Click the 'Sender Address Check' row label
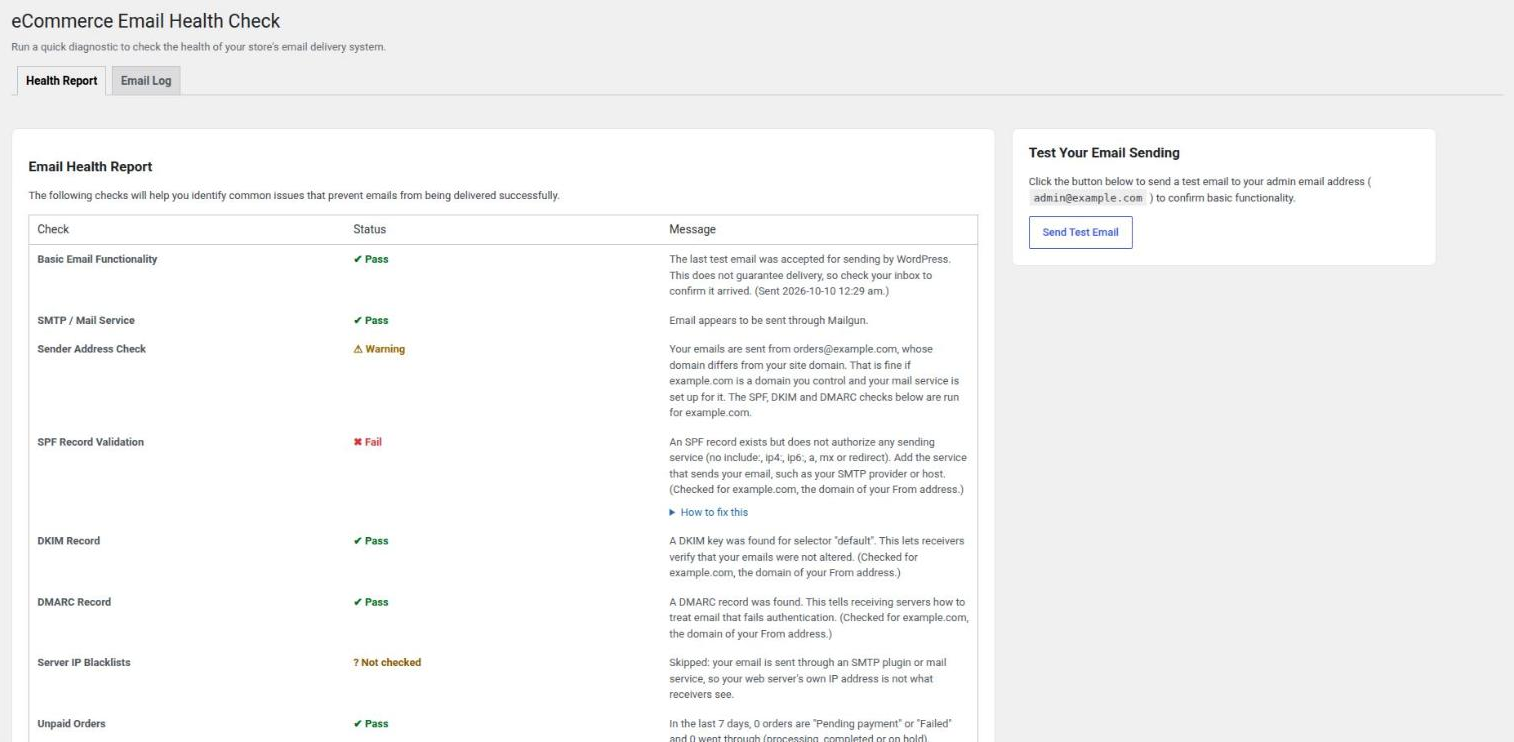The height and width of the screenshot is (742, 1514). click(x=91, y=349)
